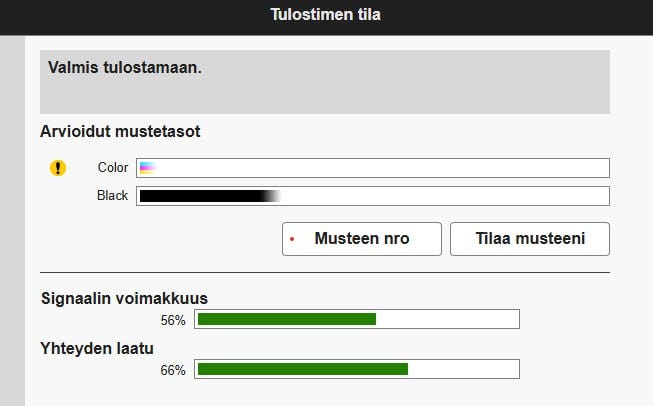Select the Tulostimen tila title
Image resolution: width=653 pixels, height=406 pixels.
point(325,15)
